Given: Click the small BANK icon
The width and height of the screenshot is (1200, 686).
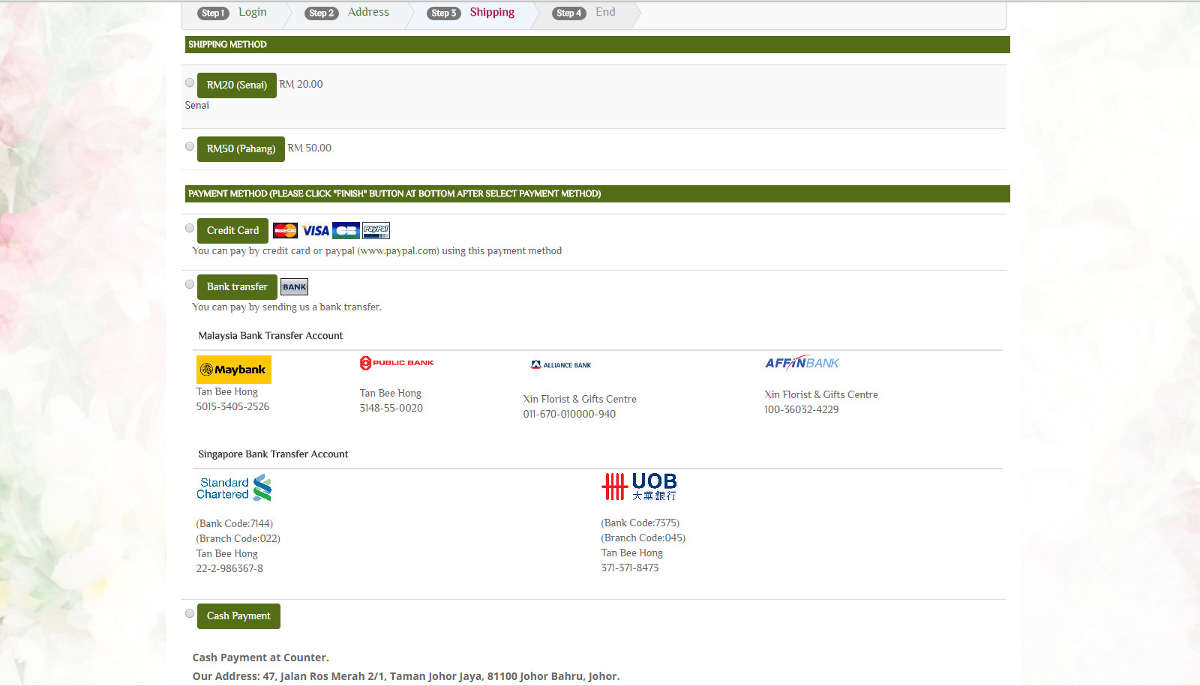Looking at the screenshot, I should click(294, 287).
